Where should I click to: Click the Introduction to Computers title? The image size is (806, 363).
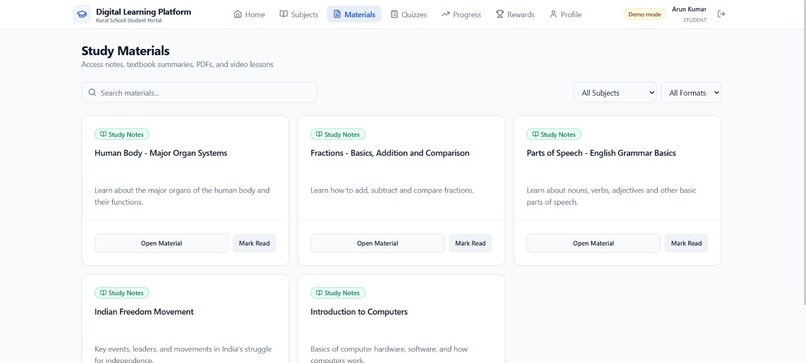pos(359,312)
